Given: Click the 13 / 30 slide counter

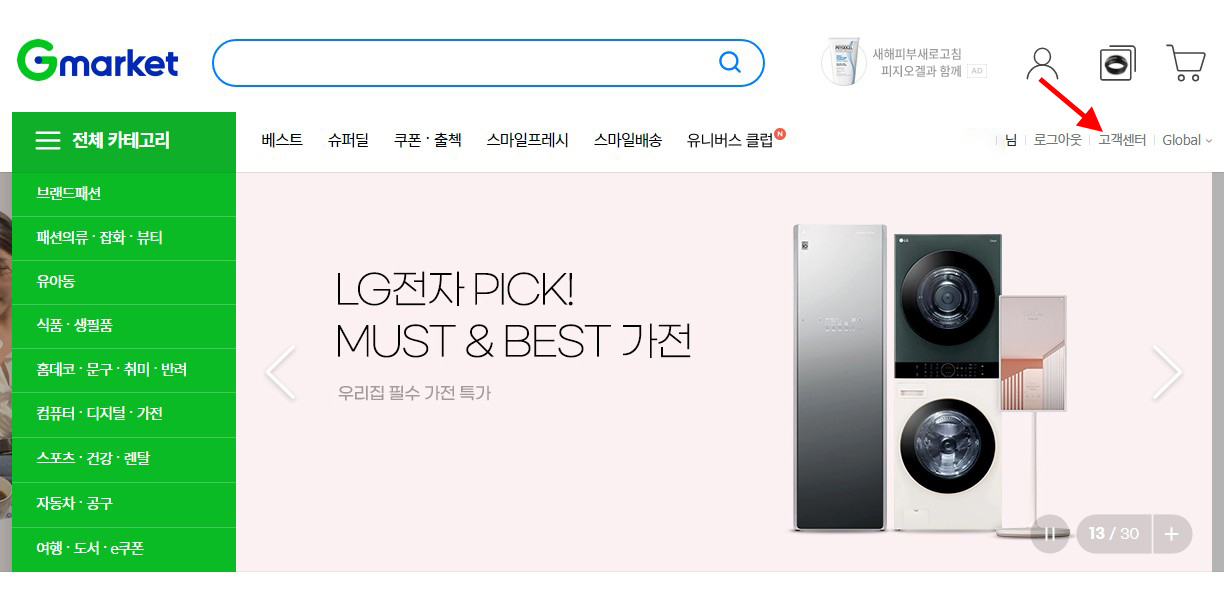Looking at the screenshot, I should pos(1114,534).
